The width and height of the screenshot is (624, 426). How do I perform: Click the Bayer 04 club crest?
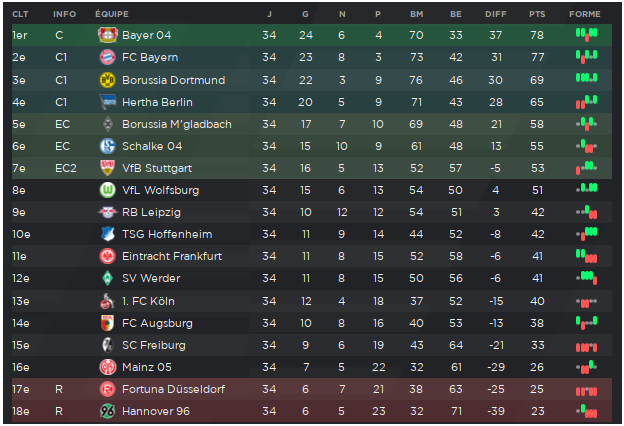[x=107, y=35]
